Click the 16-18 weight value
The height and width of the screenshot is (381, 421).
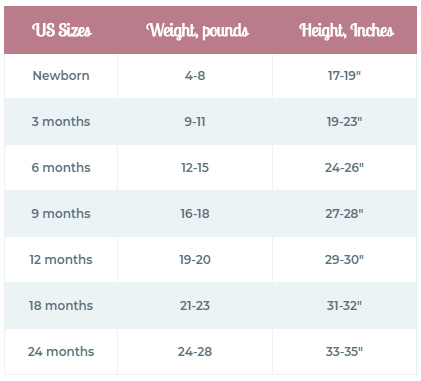coord(195,214)
